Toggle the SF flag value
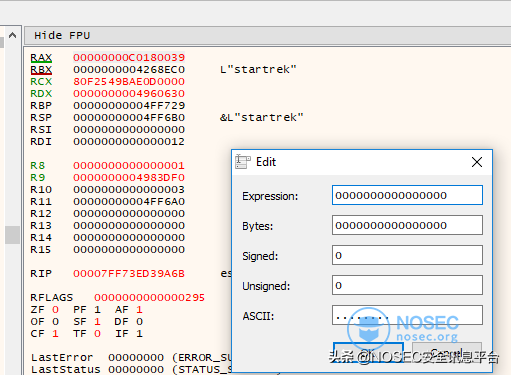The height and width of the screenshot is (375, 511). pos(97,322)
